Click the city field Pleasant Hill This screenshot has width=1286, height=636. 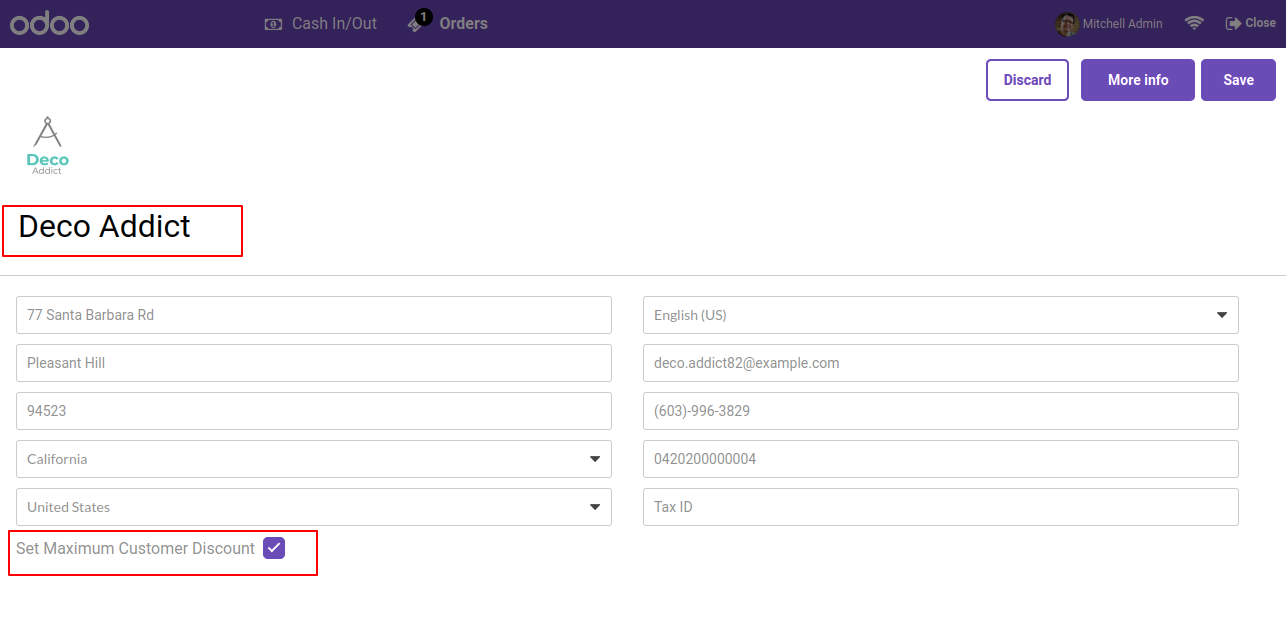click(x=314, y=363)
